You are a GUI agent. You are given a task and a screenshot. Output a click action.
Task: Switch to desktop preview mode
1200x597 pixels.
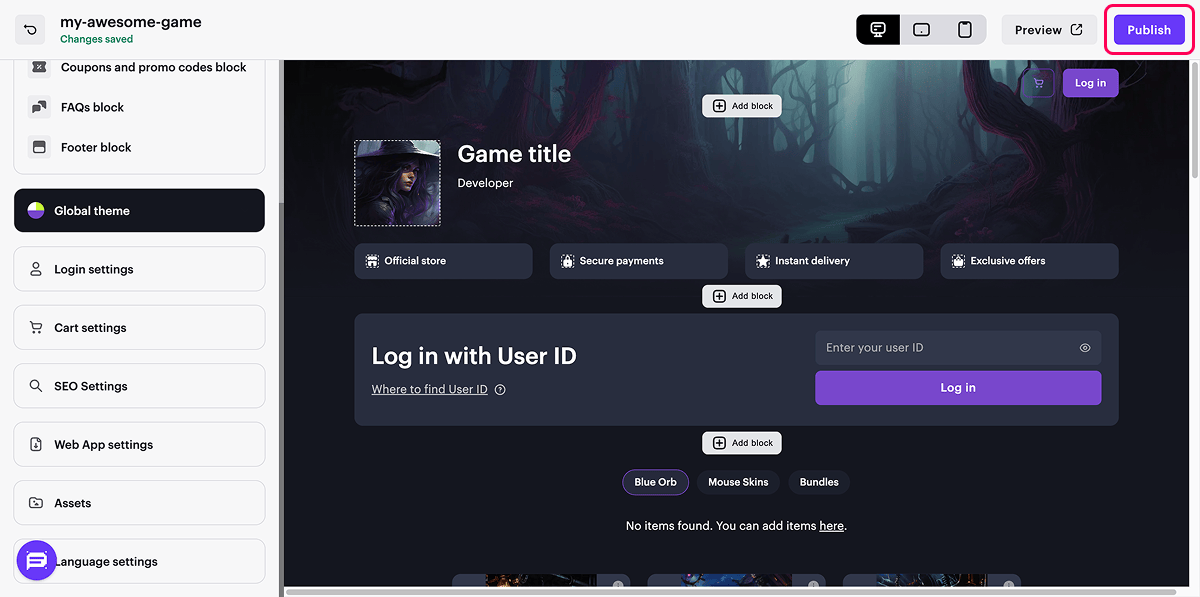coord(878,30)
